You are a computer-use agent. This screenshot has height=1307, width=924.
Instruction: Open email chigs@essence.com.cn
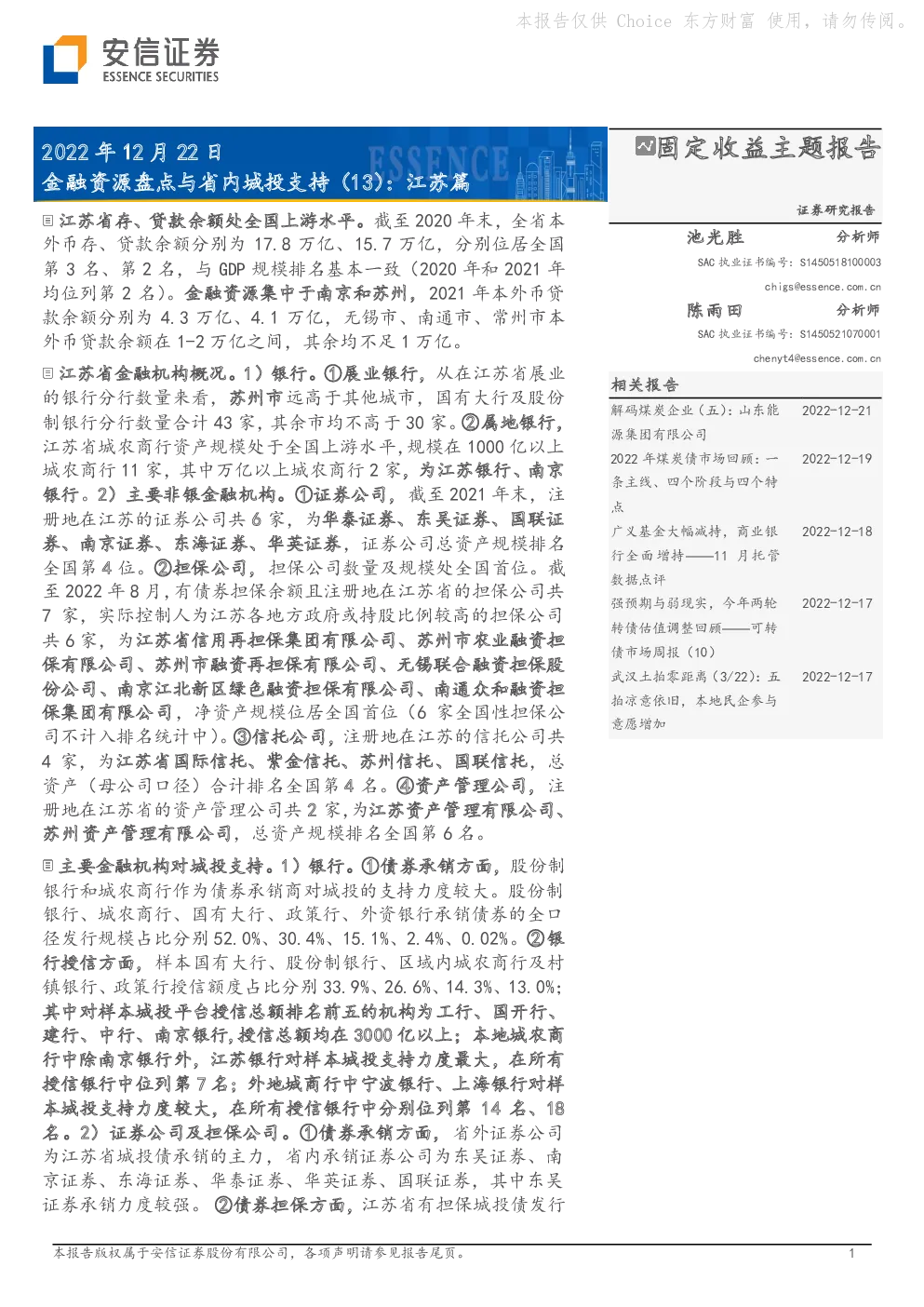(823, 287)
